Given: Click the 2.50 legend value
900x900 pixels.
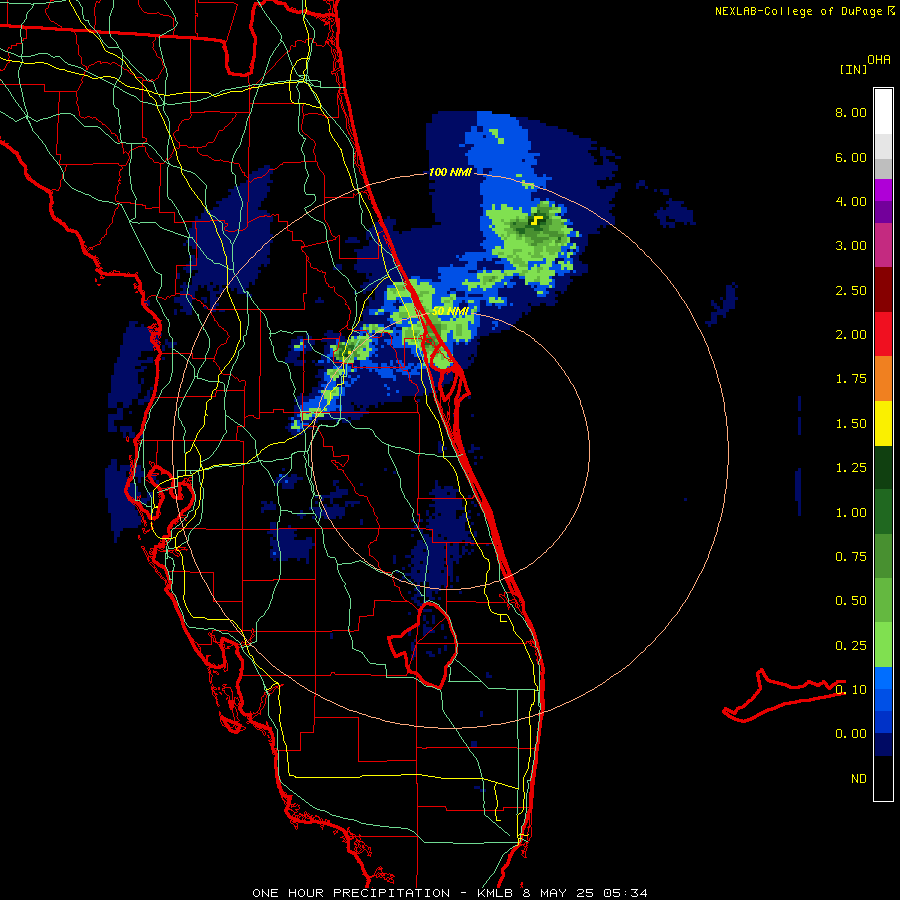Looking at the screenshot, I should coord(851,290).
